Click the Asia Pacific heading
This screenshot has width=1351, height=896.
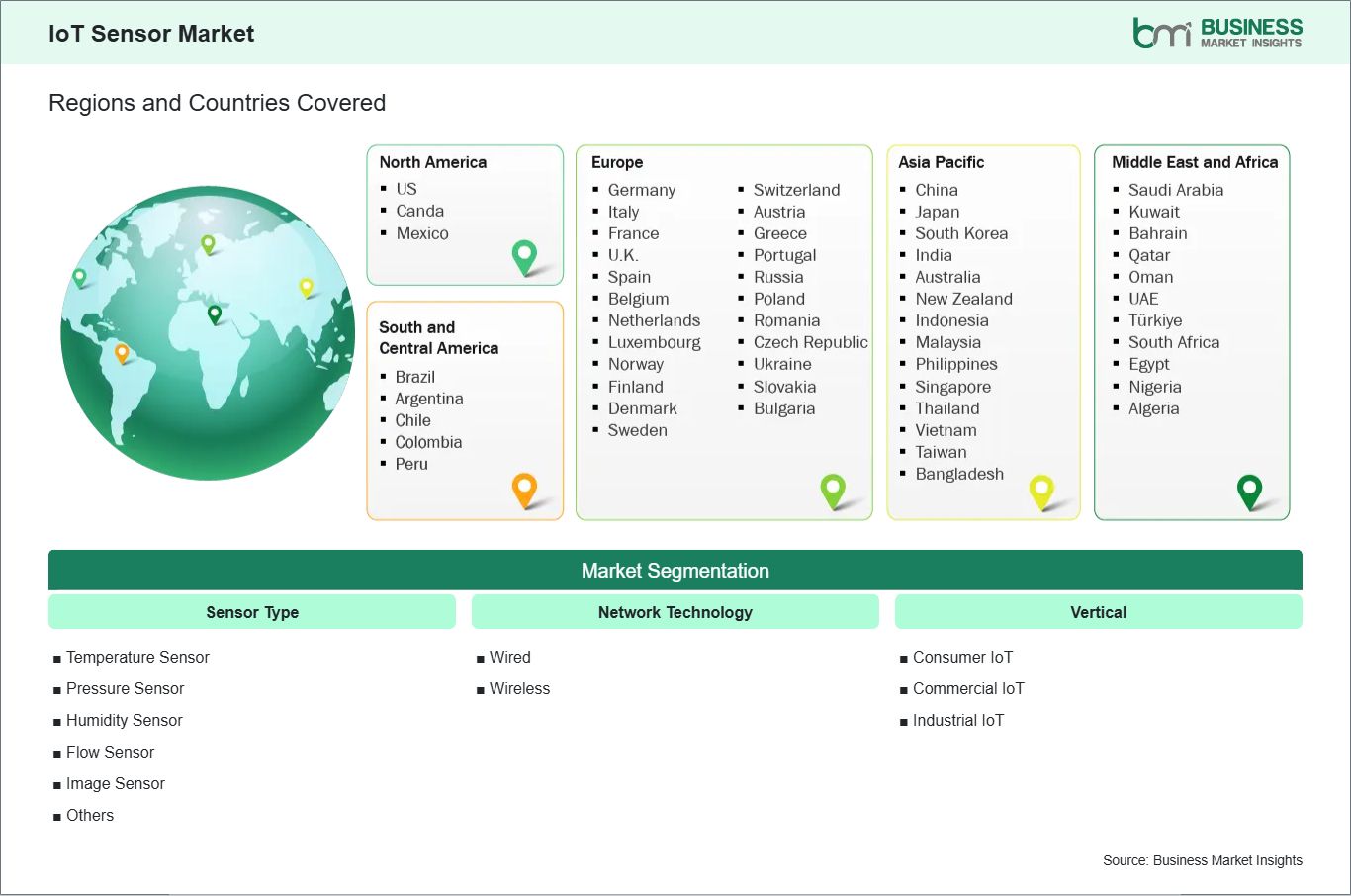942,162
